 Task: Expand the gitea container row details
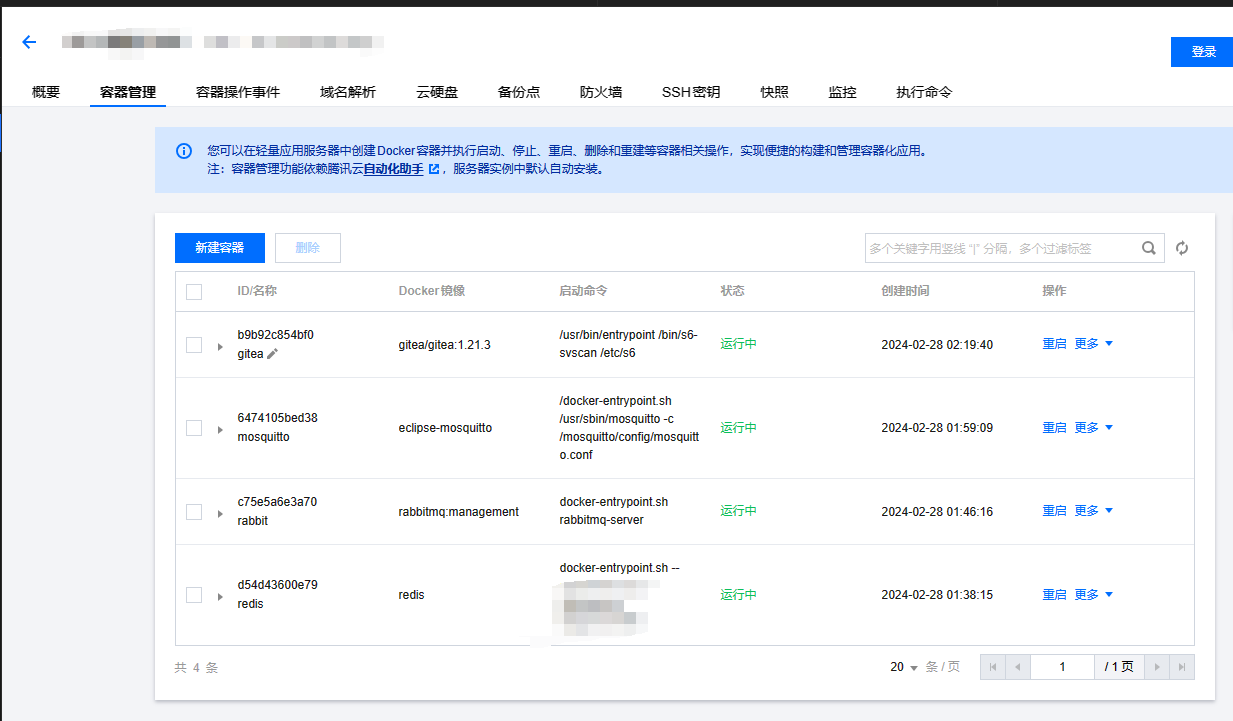click(220, 346)
